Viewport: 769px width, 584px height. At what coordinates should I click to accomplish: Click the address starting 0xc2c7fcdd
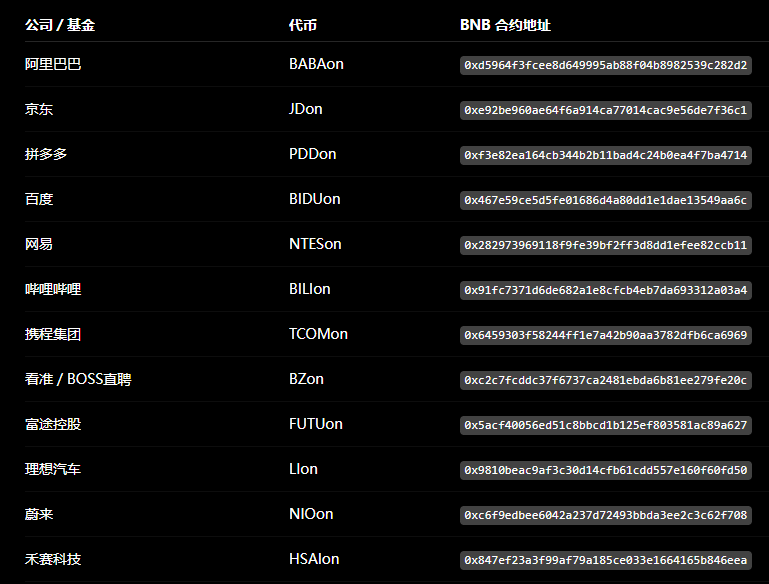tap(606, 381)
